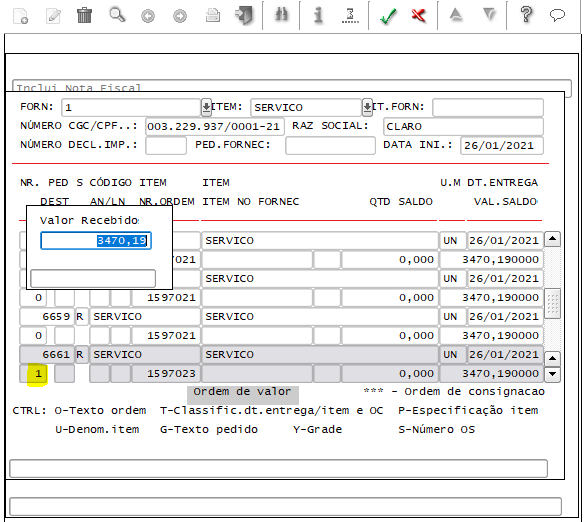Screen dimensions: 585x522
Task: Open the magnifying glass search tool
Action: coord(117,15)
